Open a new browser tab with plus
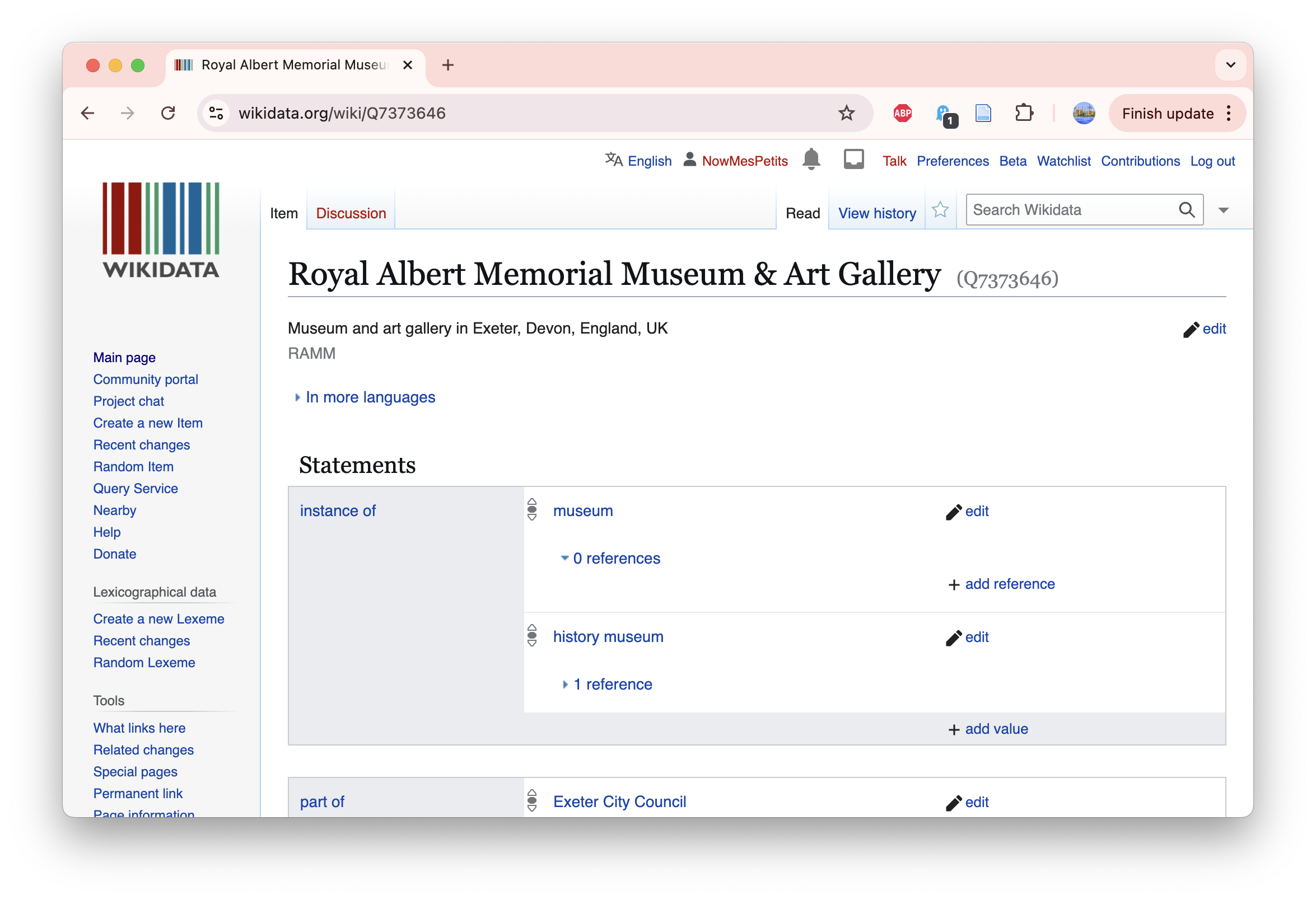 (447, 65)
